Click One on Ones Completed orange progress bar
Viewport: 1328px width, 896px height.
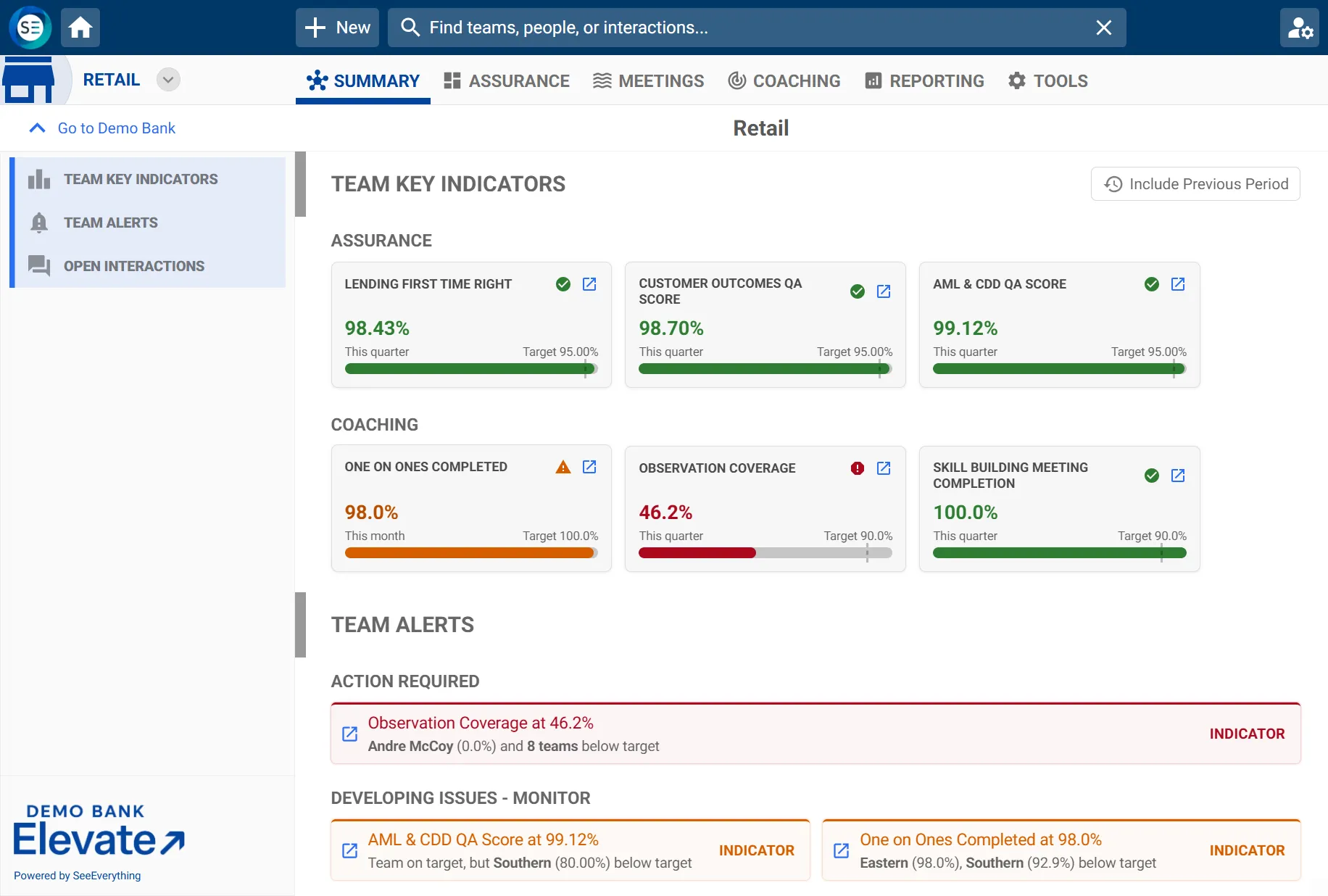tap(470, 553)
